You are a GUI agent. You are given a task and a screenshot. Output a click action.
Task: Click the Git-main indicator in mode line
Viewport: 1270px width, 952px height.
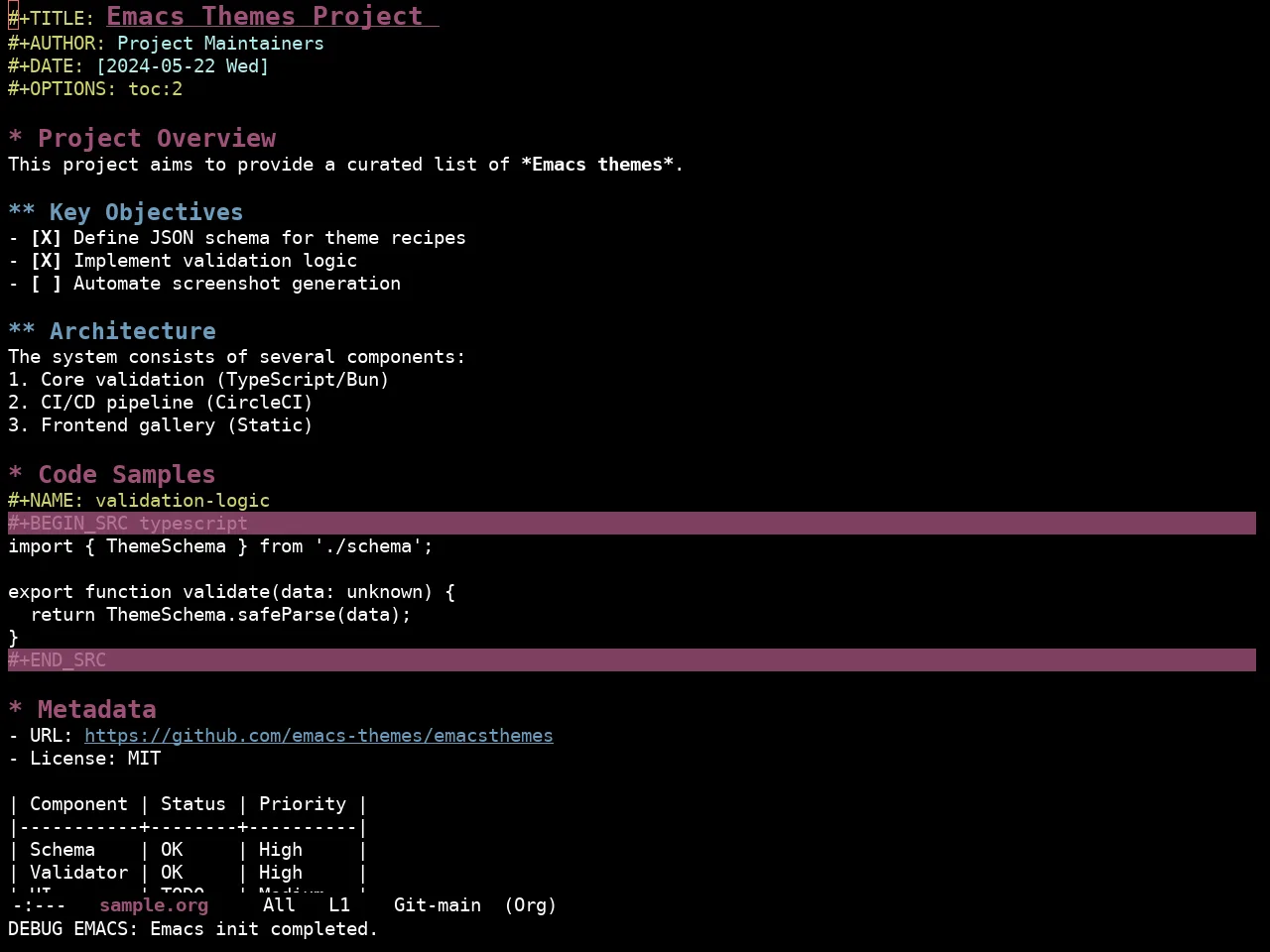438,905
